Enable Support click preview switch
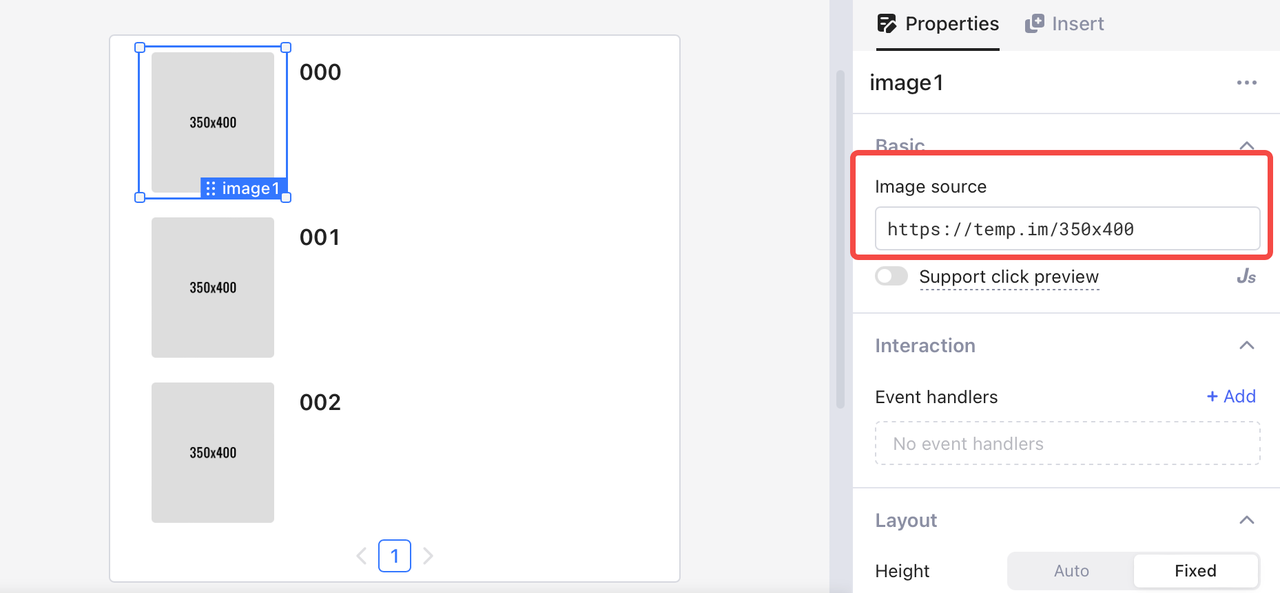Image resolution: width=1280 pixels, height=593 pixels. pos(891,277)
